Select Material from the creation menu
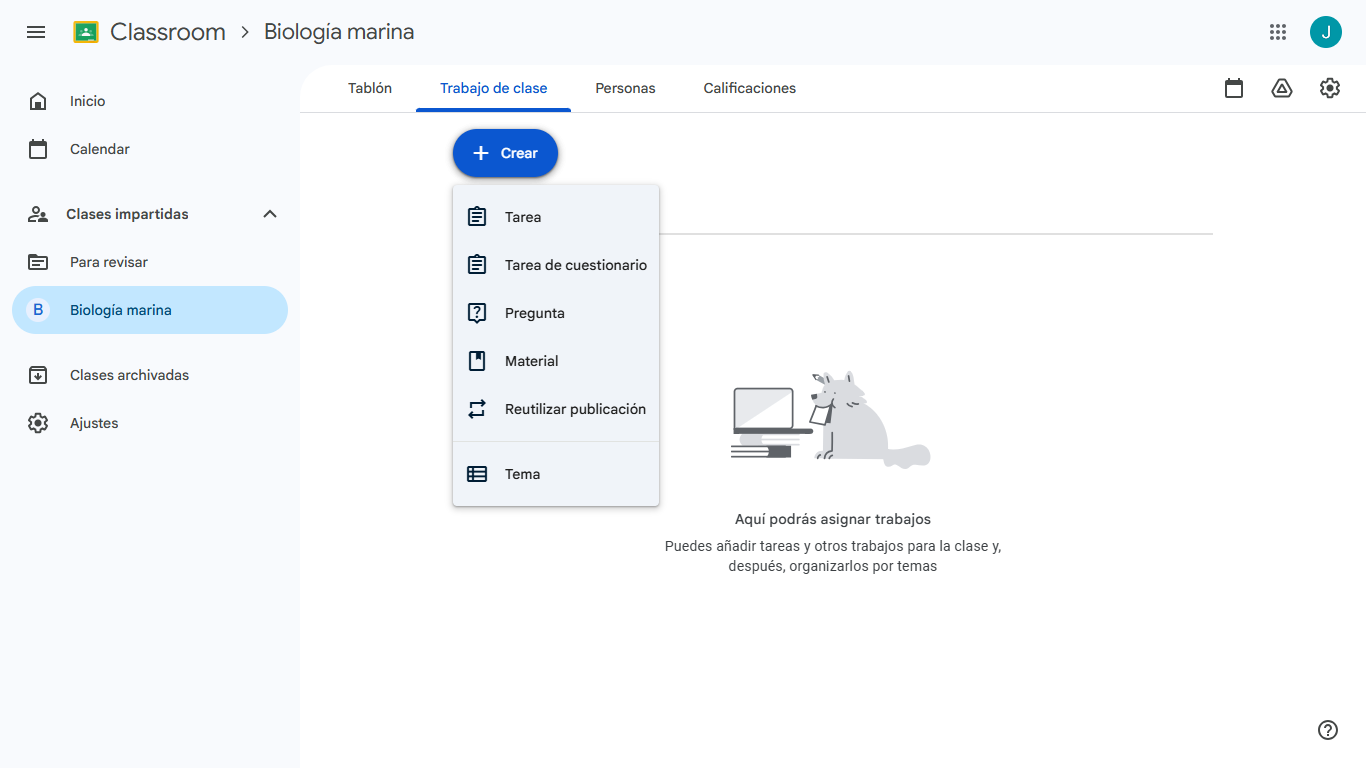Image resolution: width=1366 pixels, height=768 pixels. pyautogui.click(x=532, y=361)
